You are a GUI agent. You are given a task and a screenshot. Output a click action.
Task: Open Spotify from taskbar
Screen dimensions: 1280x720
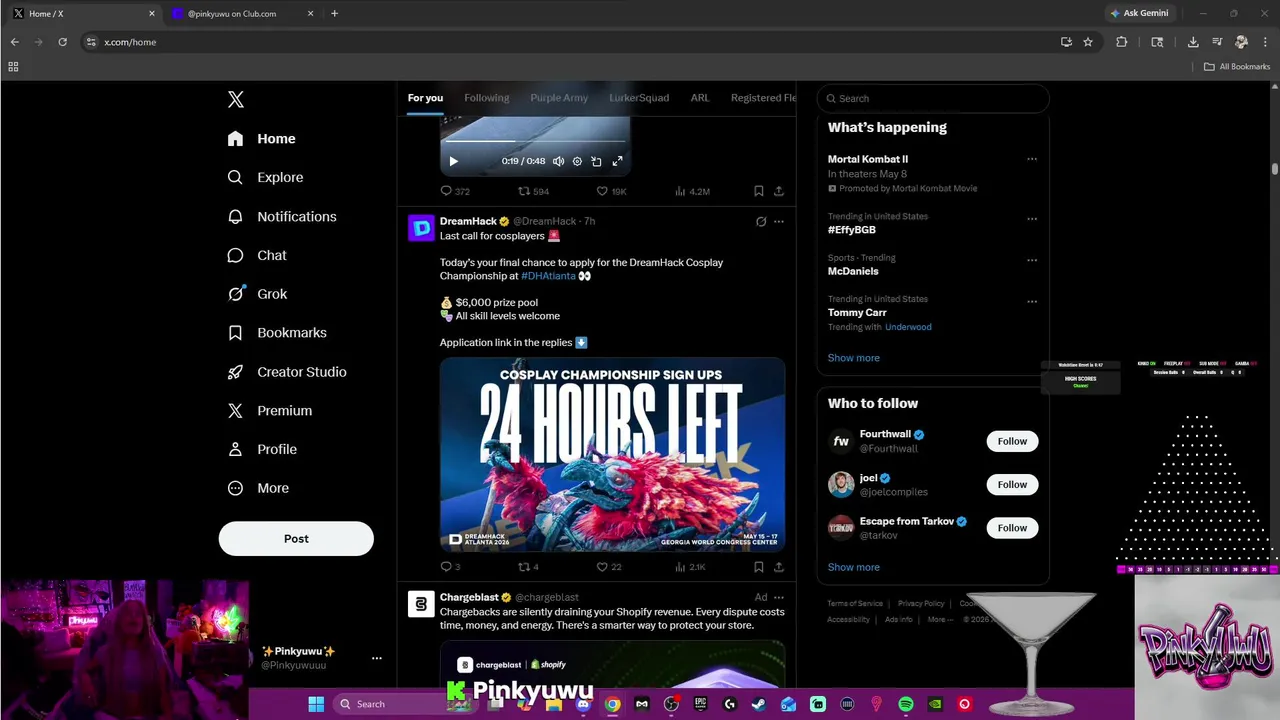point(906,704)
